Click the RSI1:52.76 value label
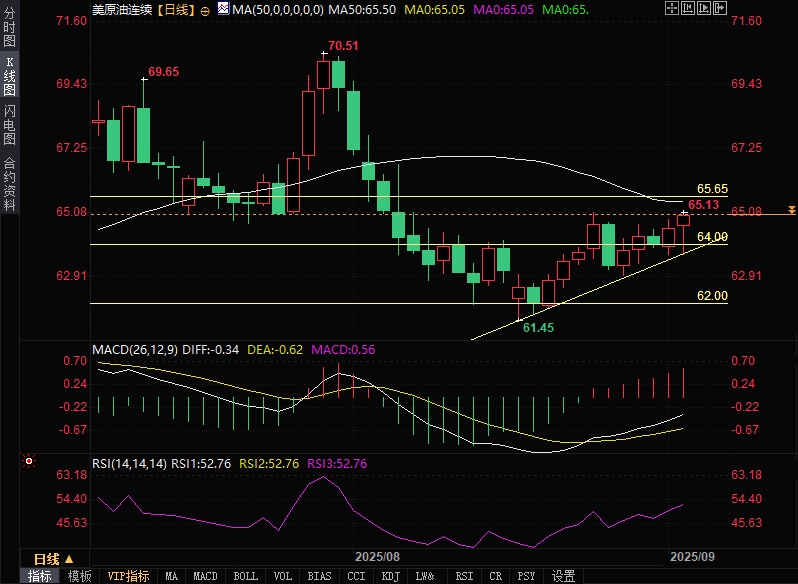The height and width of the screenshot is (584, 798). (x=201, y=463)
